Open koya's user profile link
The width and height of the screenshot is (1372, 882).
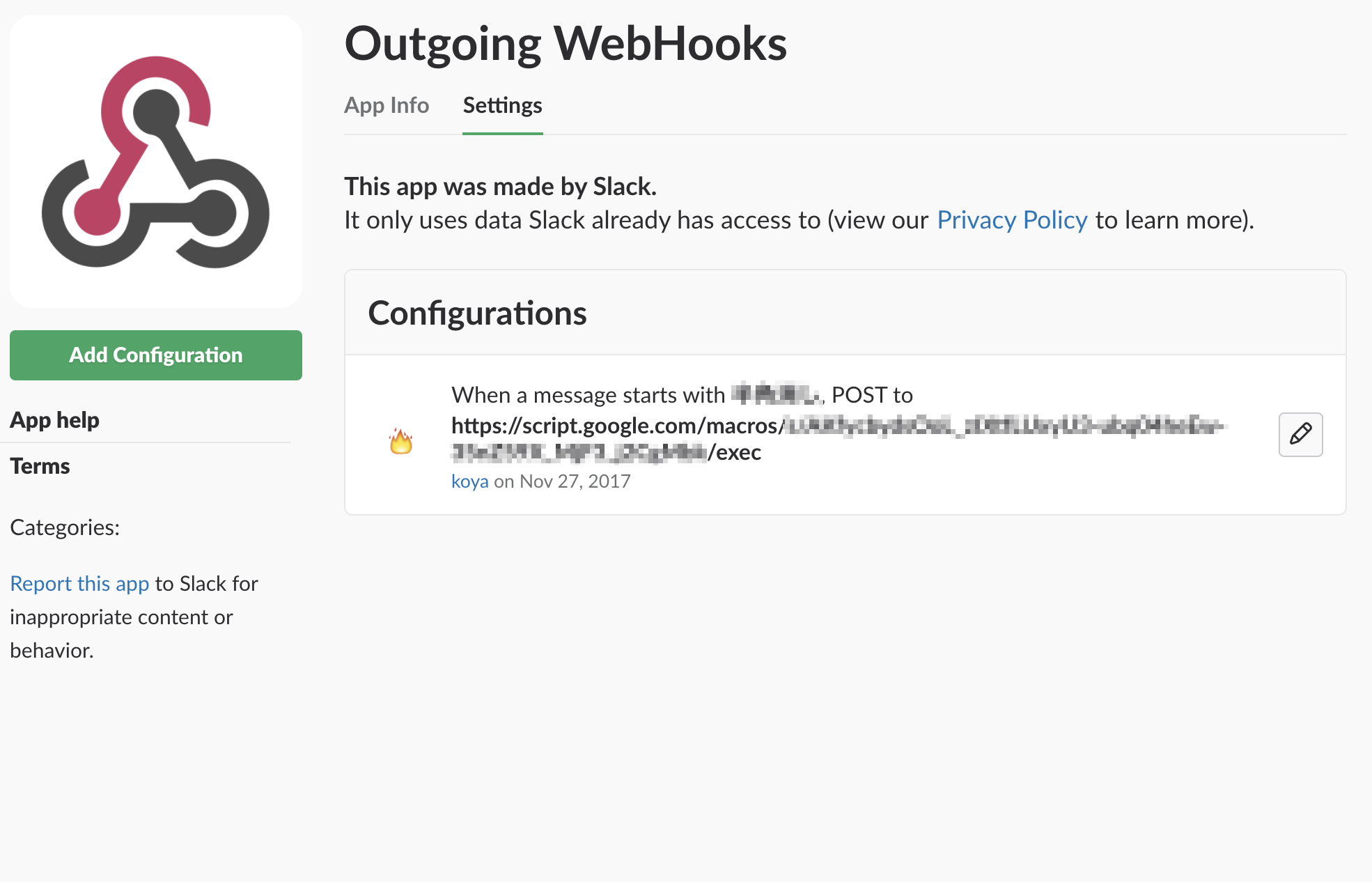point(469,481)
